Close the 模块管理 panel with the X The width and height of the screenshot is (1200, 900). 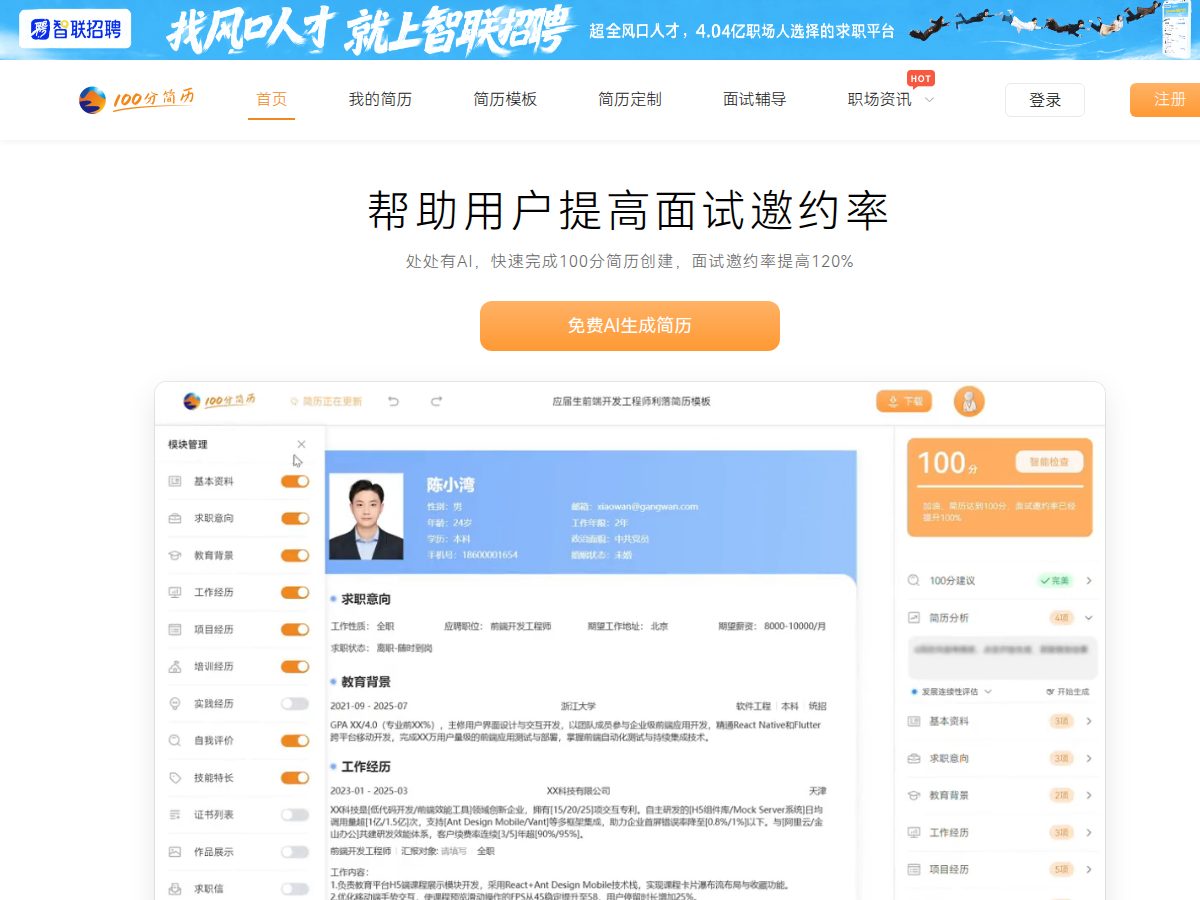(301, 444)
